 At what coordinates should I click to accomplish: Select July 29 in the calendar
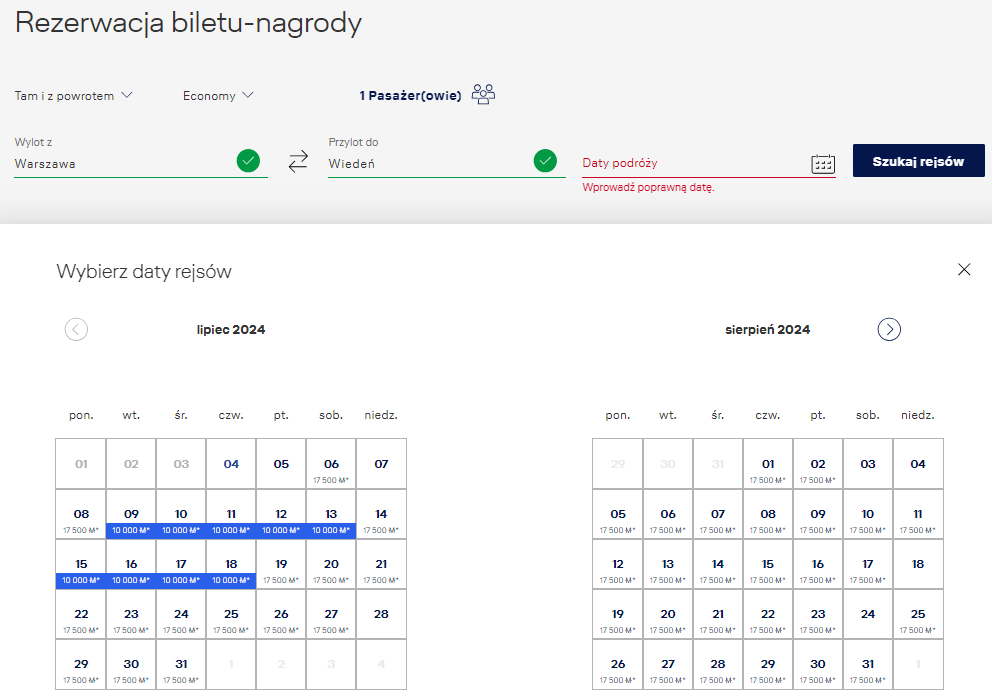pyautogui.click(x=81, y=664)
